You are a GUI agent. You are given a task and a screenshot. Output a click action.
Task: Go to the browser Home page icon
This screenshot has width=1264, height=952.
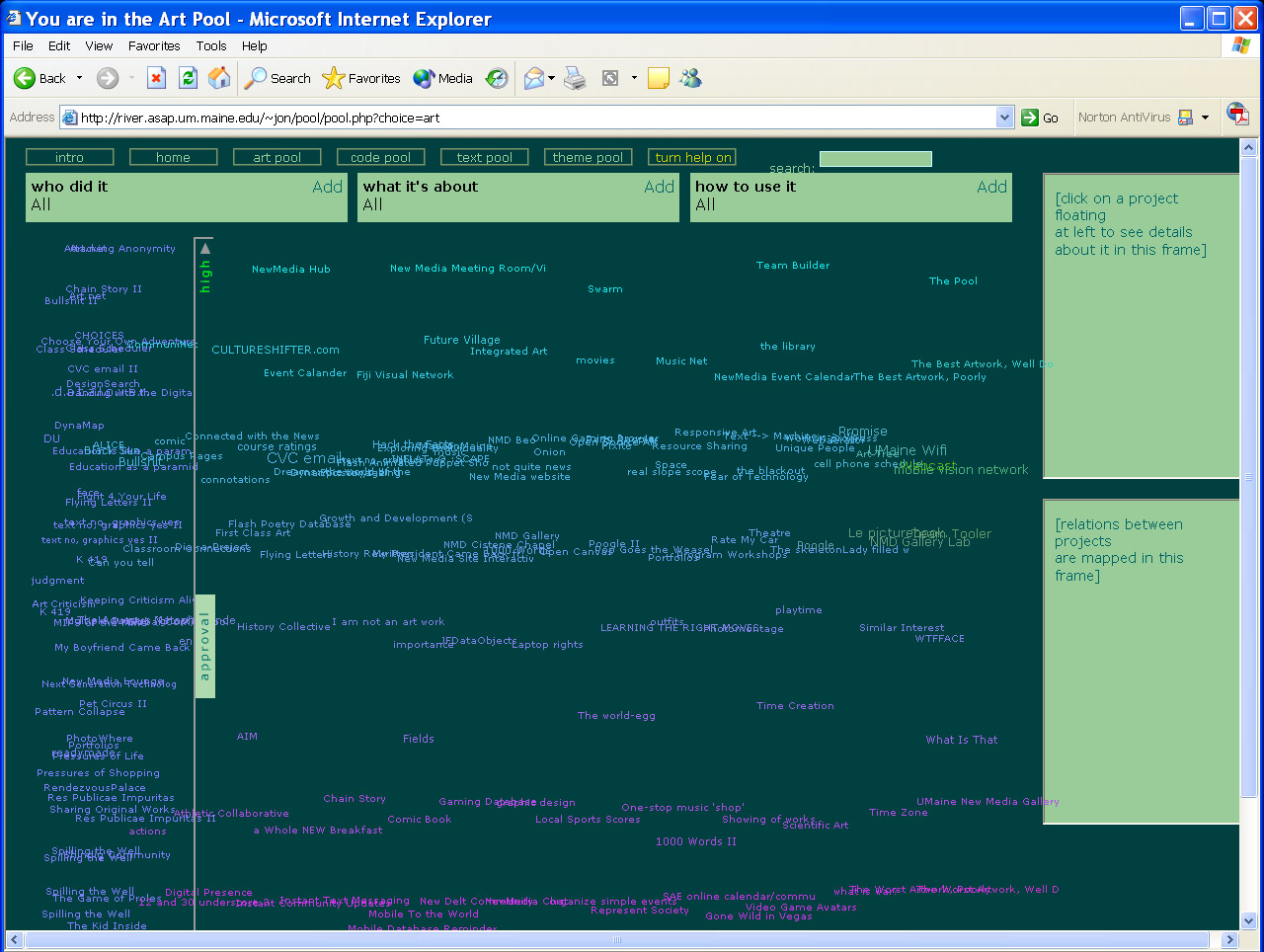219,78
